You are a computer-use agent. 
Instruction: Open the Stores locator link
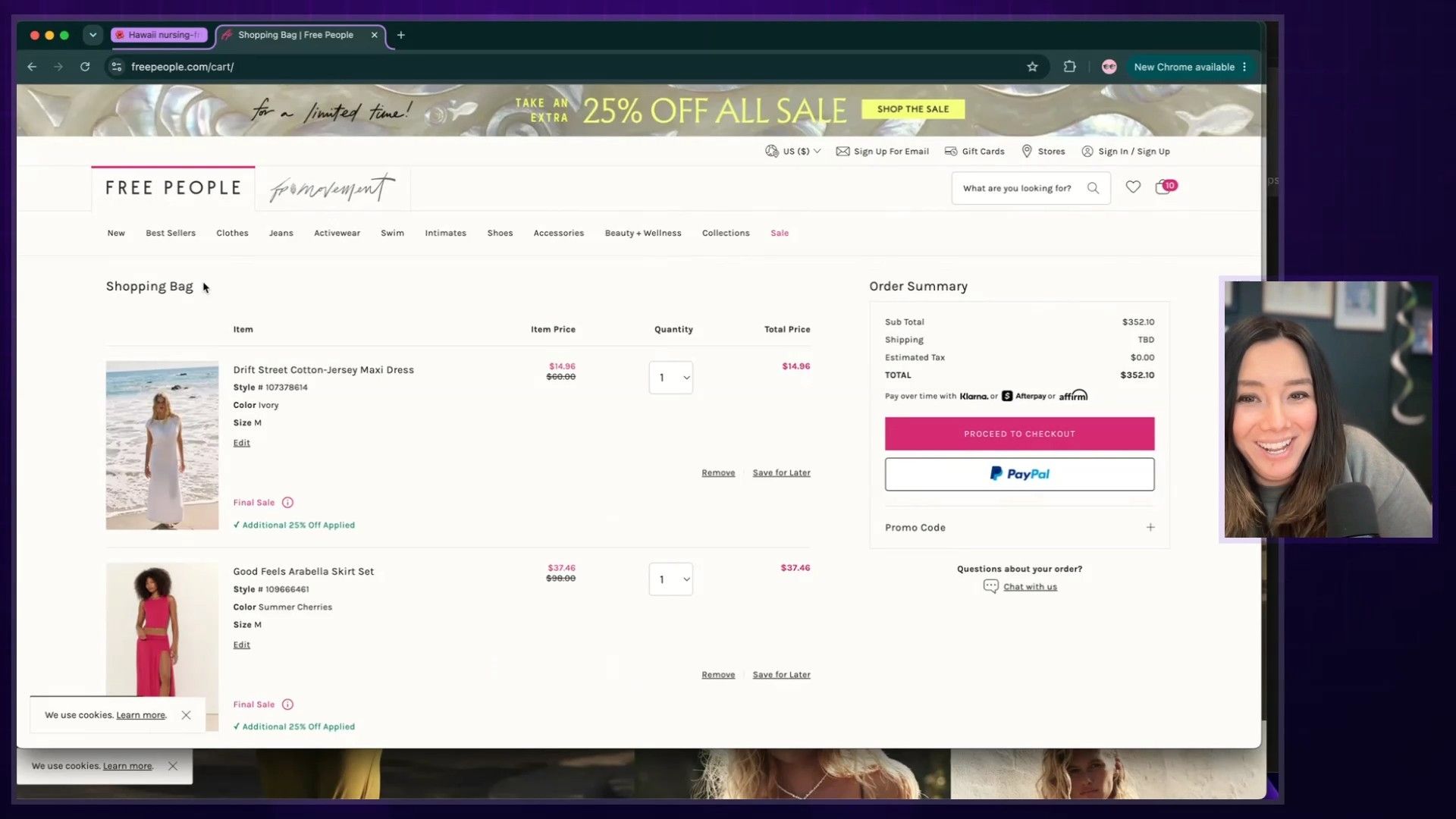1043,152
